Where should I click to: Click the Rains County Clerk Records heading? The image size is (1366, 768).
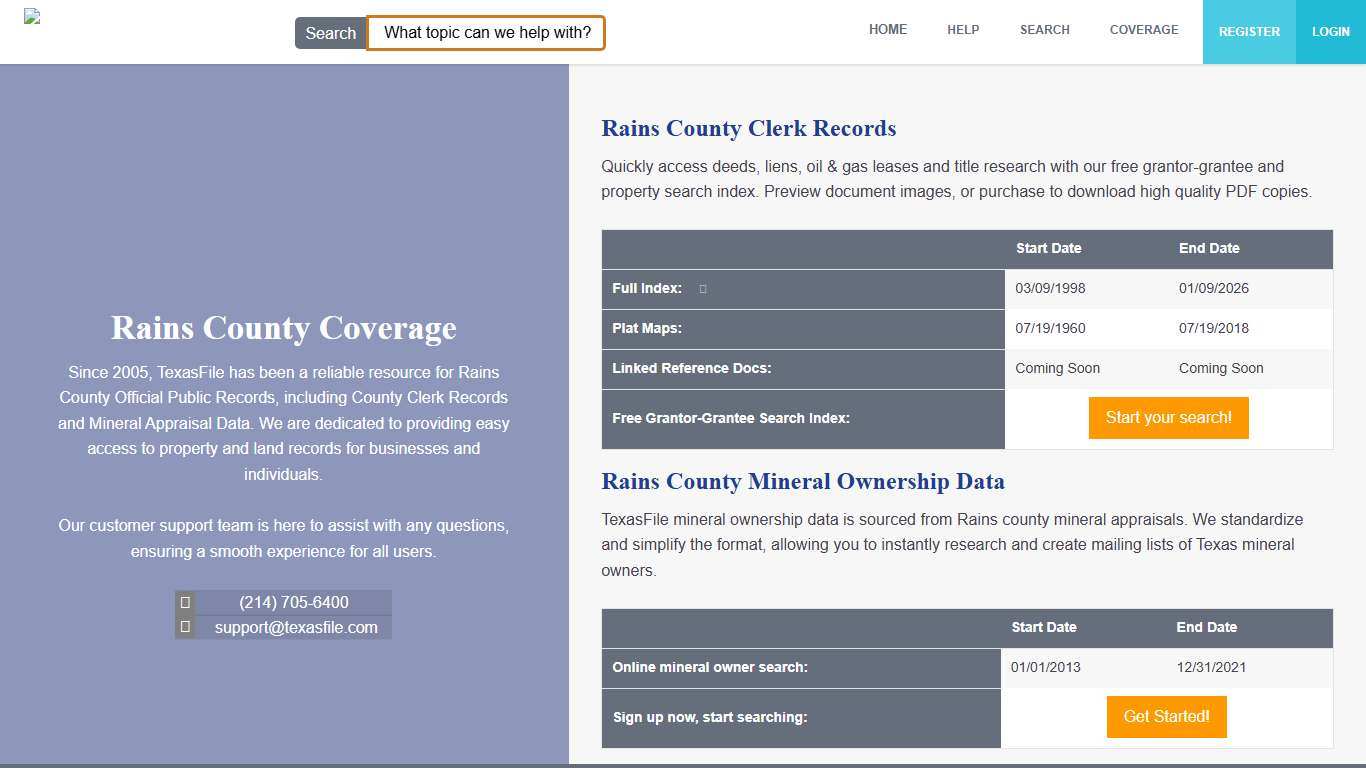click(x=748, y=128)
